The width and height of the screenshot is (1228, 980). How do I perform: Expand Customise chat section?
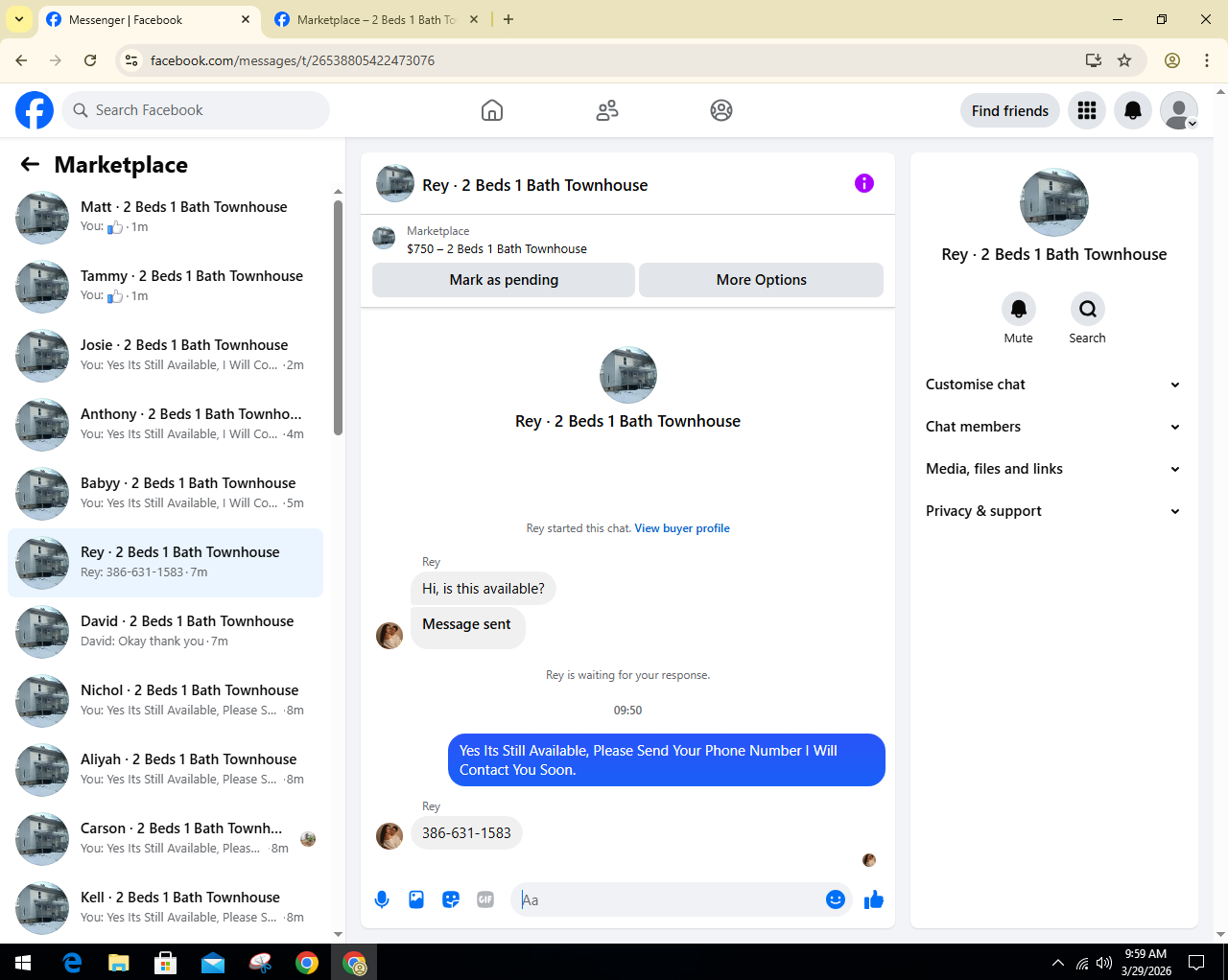[x=1053, y=385]
